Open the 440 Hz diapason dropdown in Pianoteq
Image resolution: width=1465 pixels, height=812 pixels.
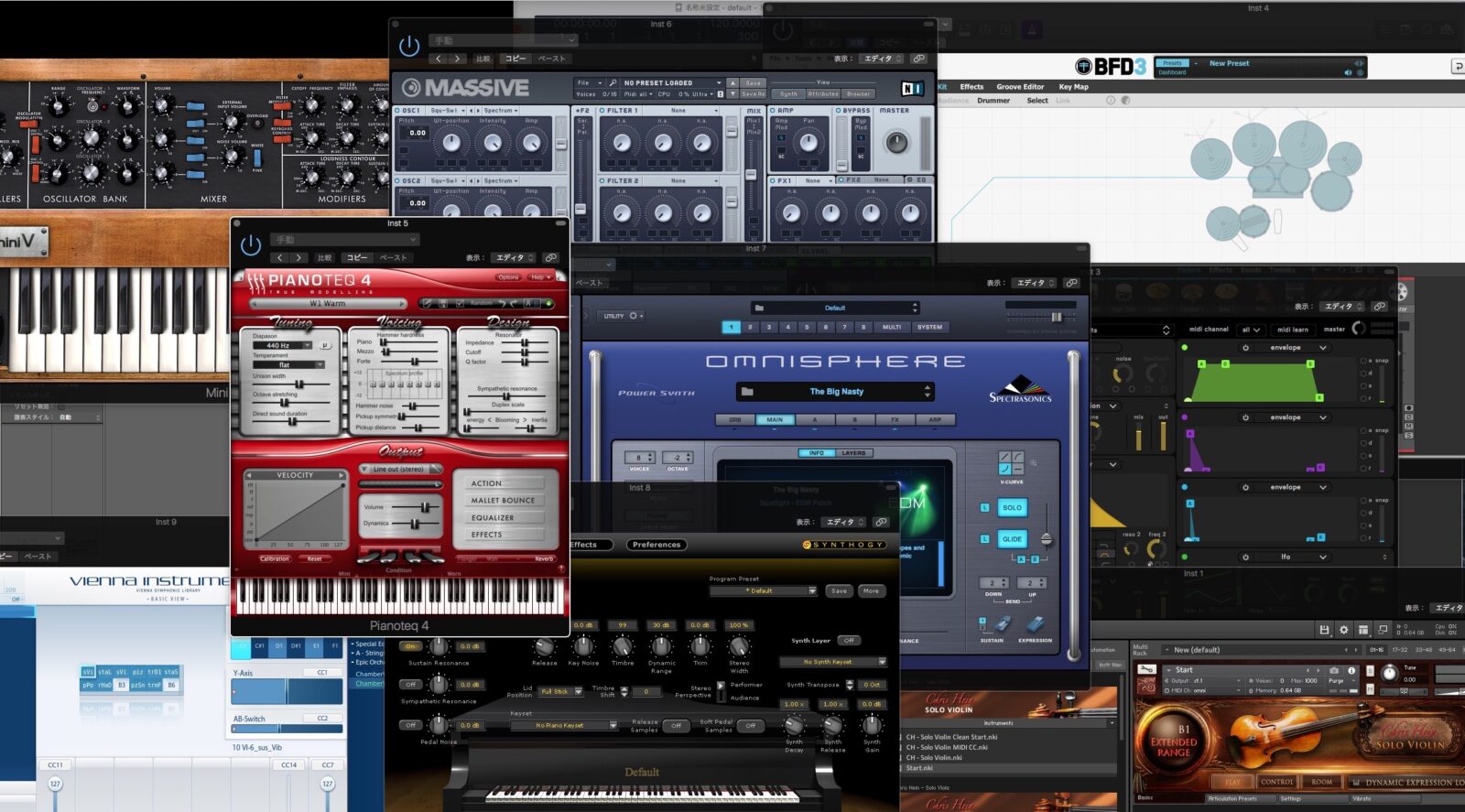284,346
